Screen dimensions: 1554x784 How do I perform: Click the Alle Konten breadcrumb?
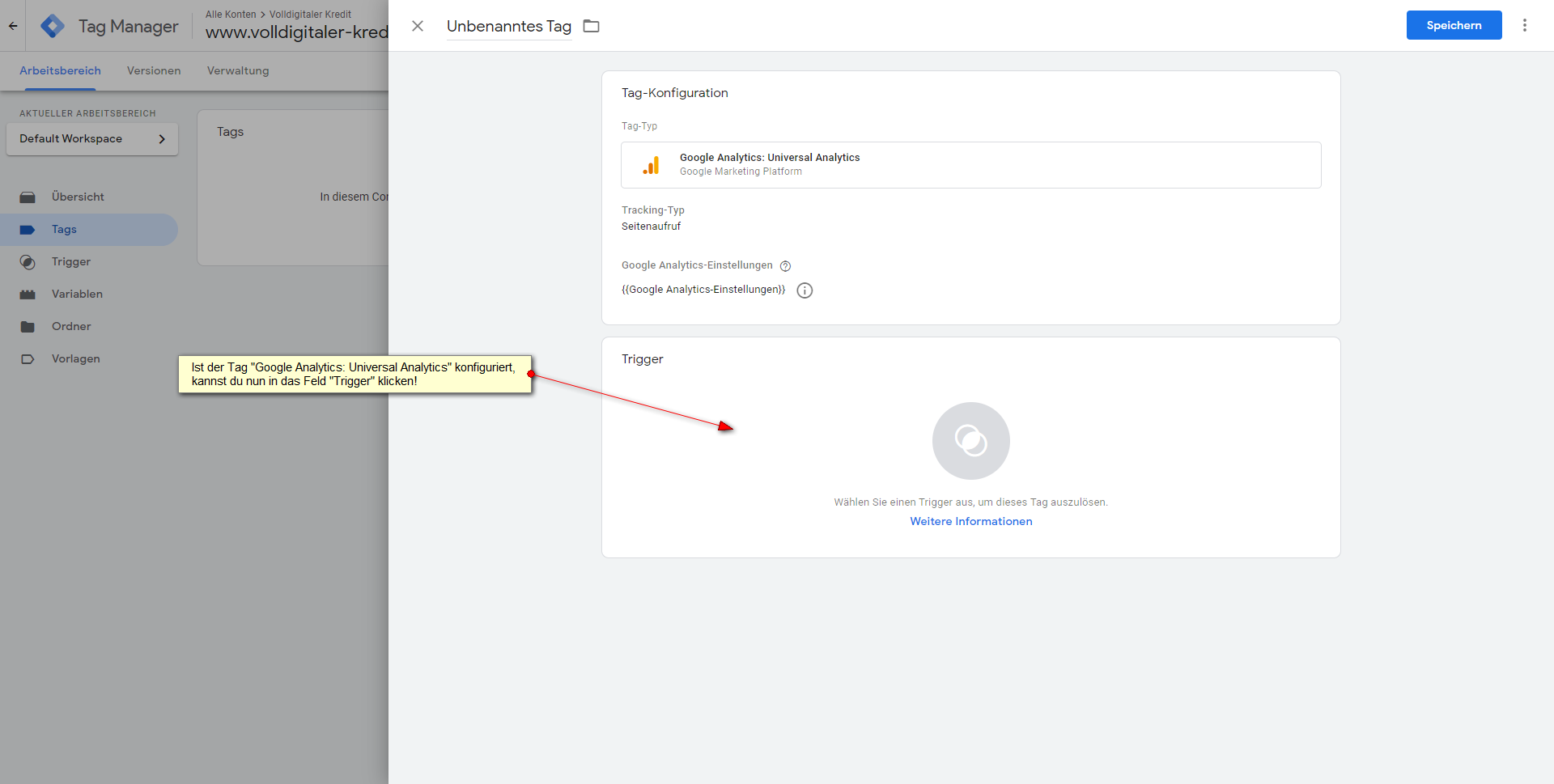click(231, 15)
